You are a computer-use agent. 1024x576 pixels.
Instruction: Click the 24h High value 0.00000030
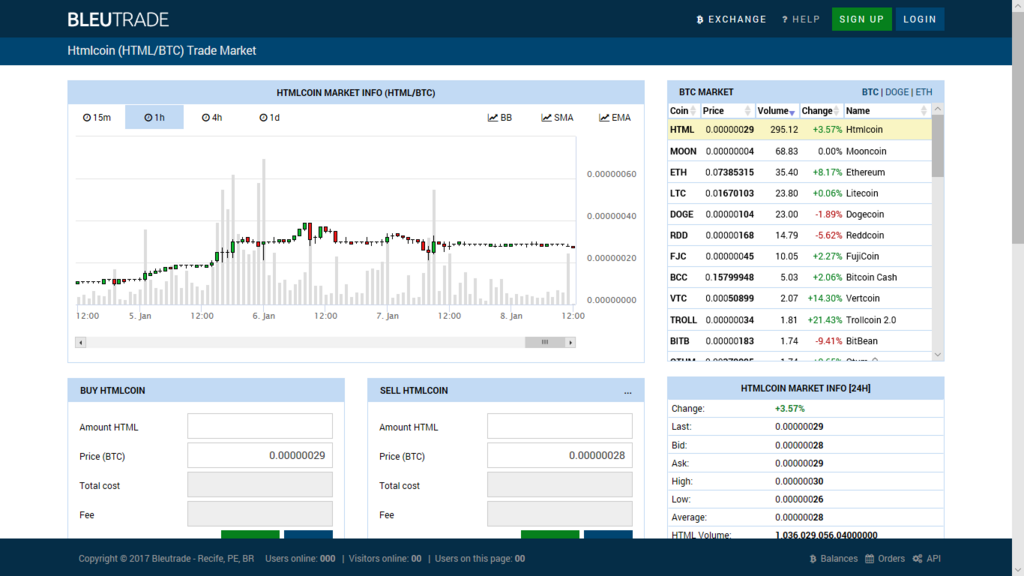(x=799, y=481)
